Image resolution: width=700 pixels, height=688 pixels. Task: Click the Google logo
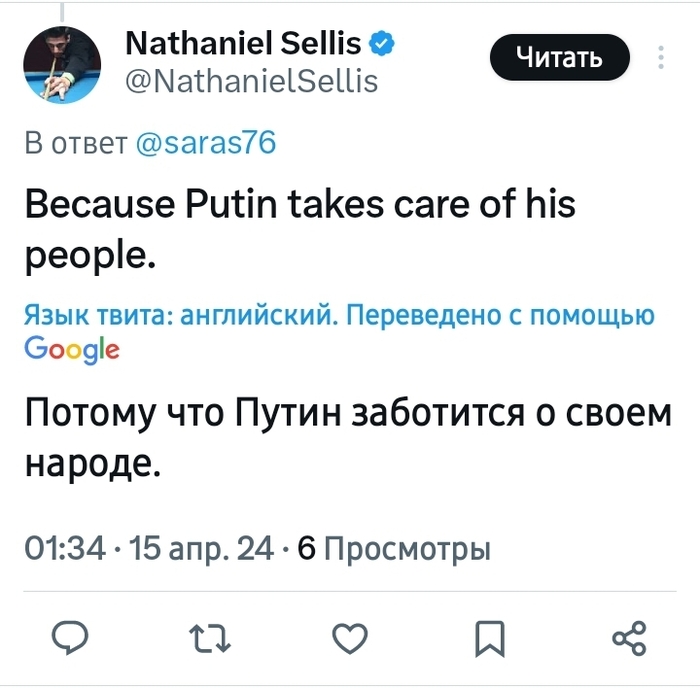point(71,348)
